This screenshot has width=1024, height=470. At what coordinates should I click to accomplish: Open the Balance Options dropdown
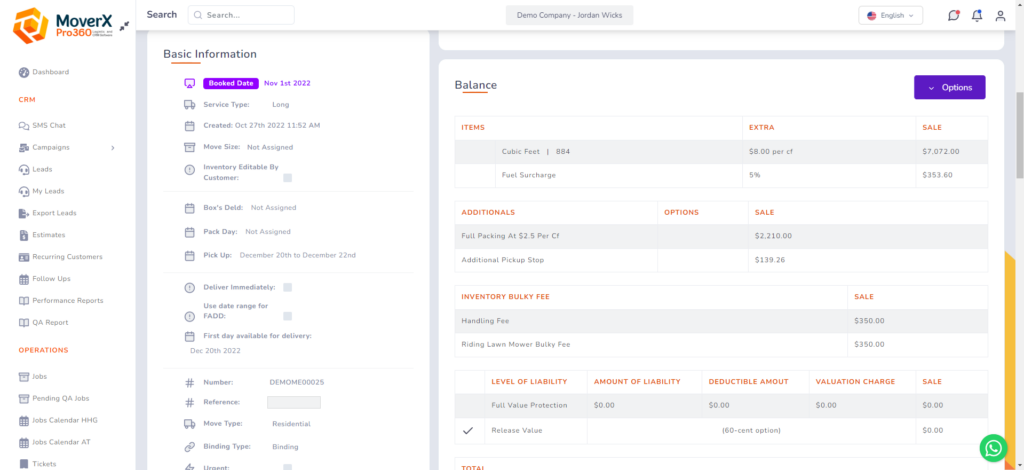tap(950, 87)
